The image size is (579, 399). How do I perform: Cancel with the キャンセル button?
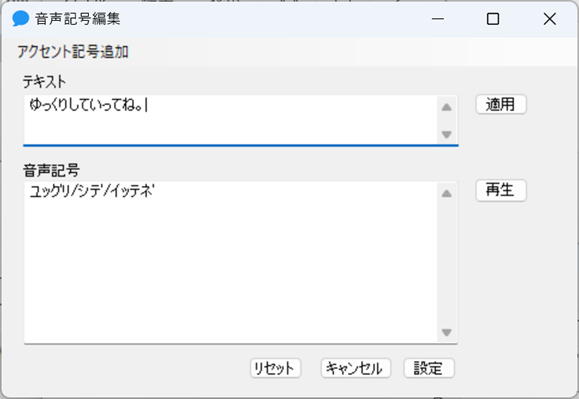click(x=355, y=368)
